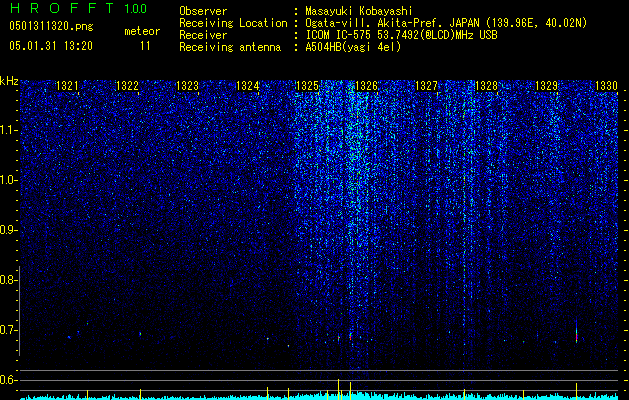
Task: Click the 1327 time axis label
Action: tap(426, 85)
